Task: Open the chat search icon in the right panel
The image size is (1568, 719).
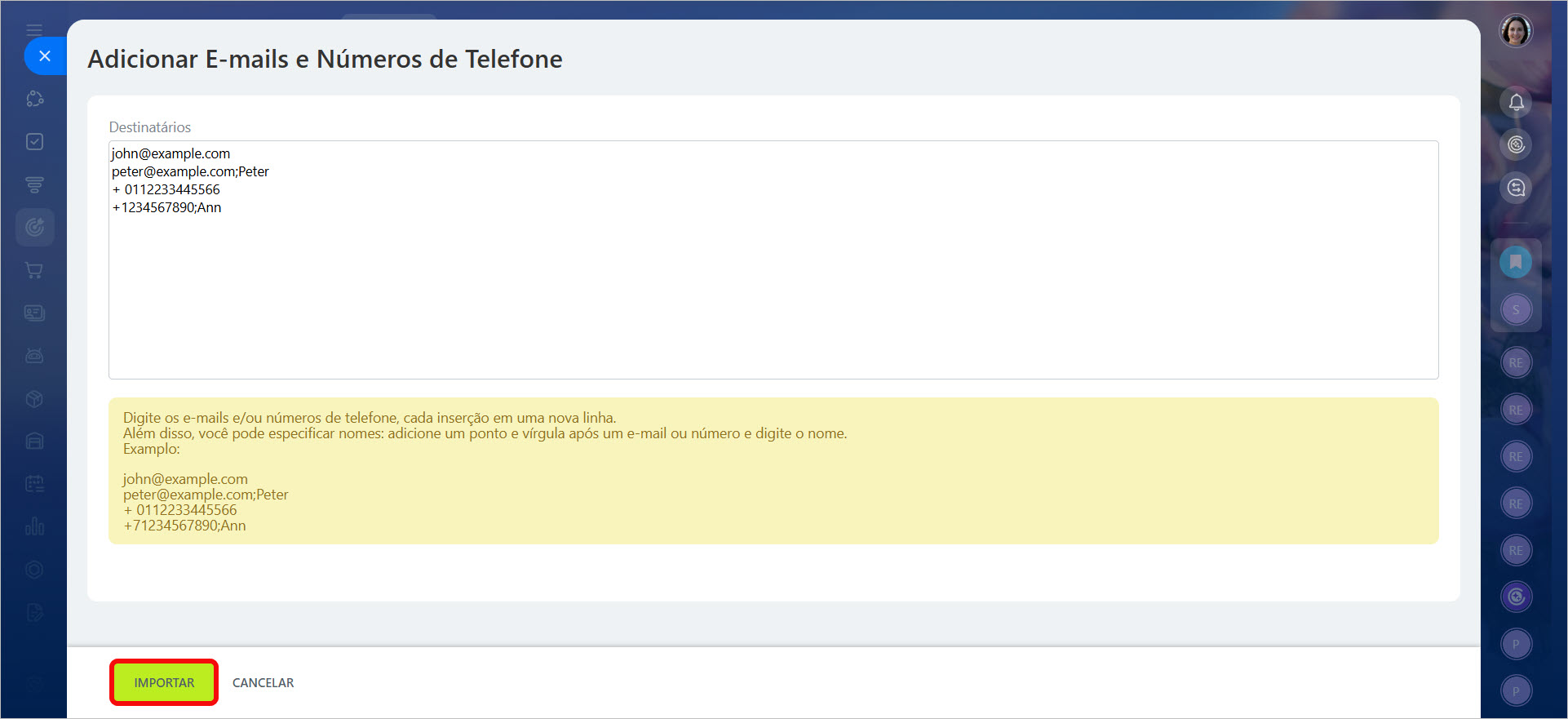Action: pyautogui.click(x=1516, y=188)
